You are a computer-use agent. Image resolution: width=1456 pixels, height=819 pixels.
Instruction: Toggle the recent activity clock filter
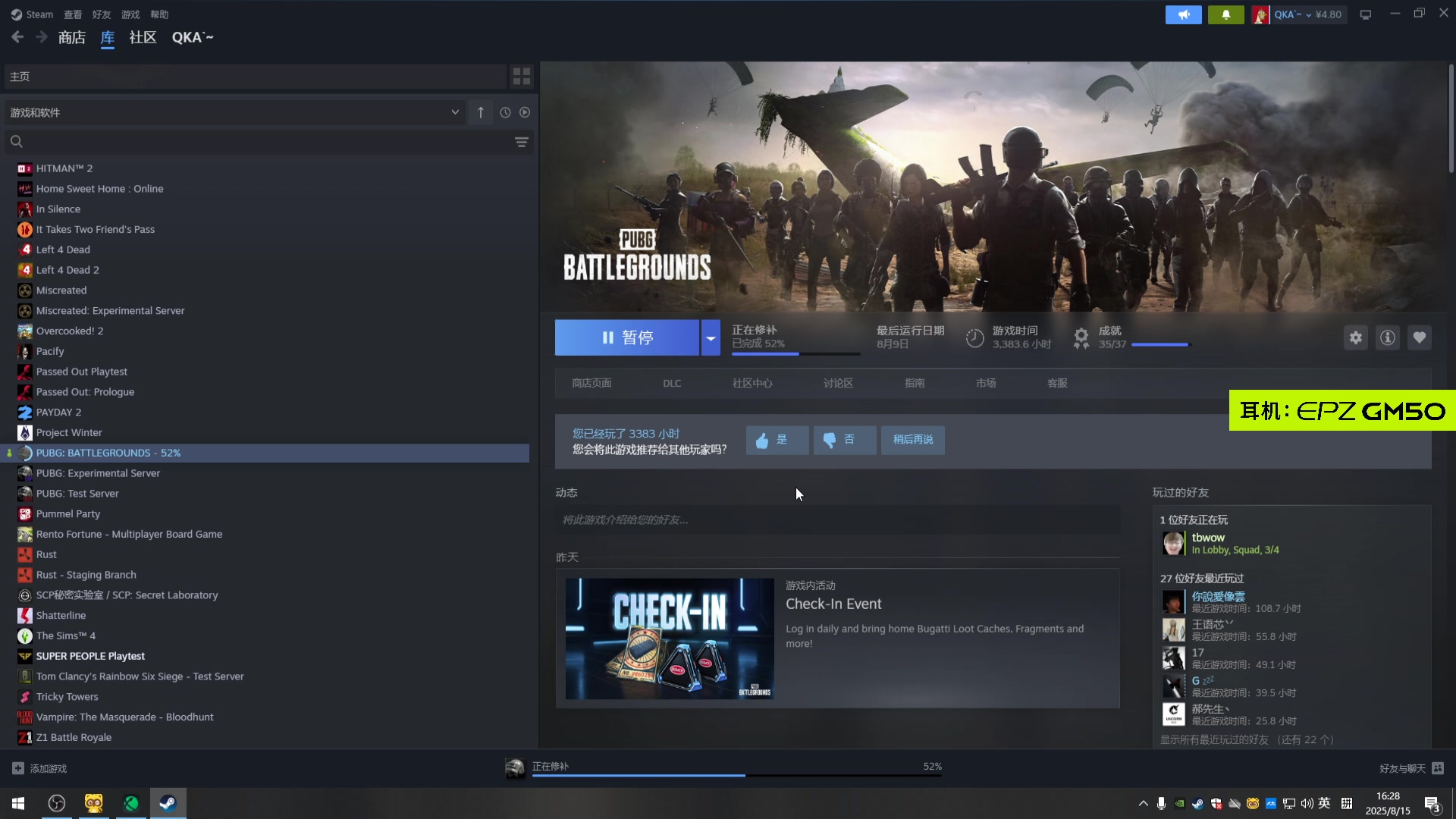[505, 112]
